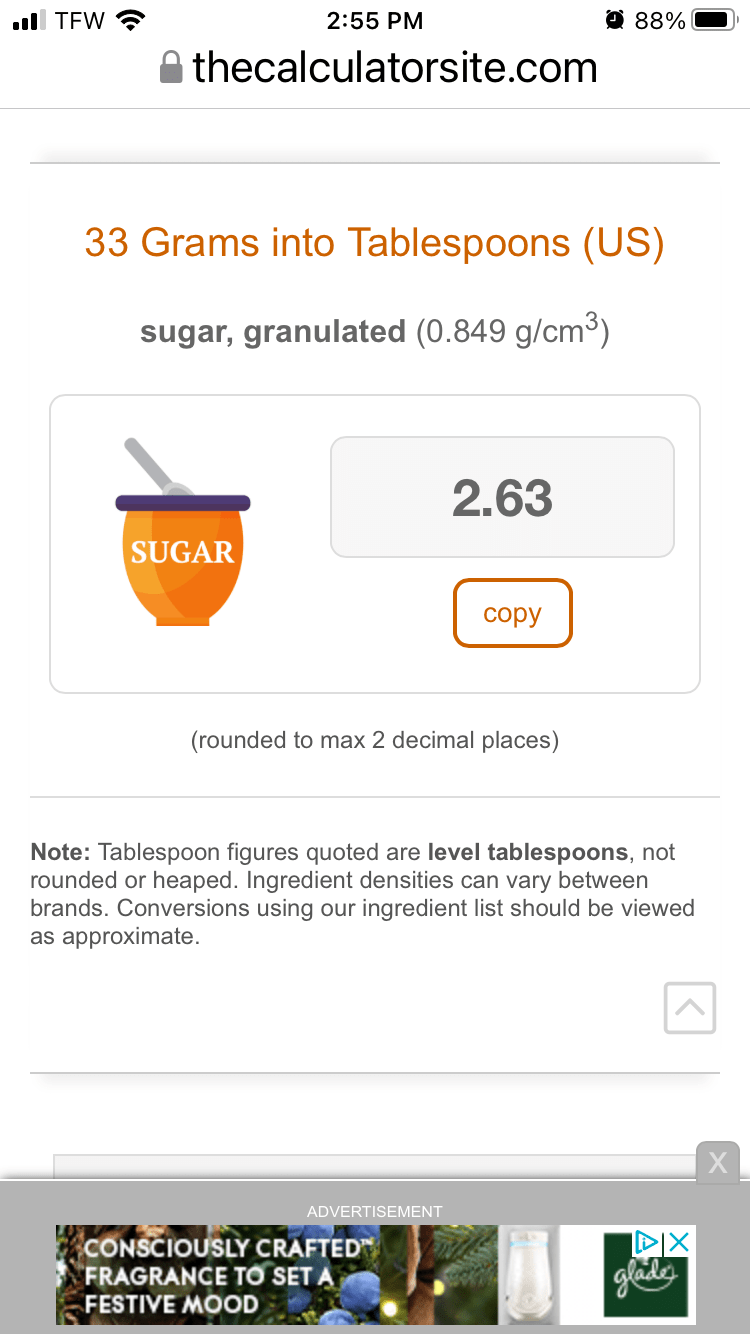Tap thecalculatorsite.com address bar

[x=378, y=68]
